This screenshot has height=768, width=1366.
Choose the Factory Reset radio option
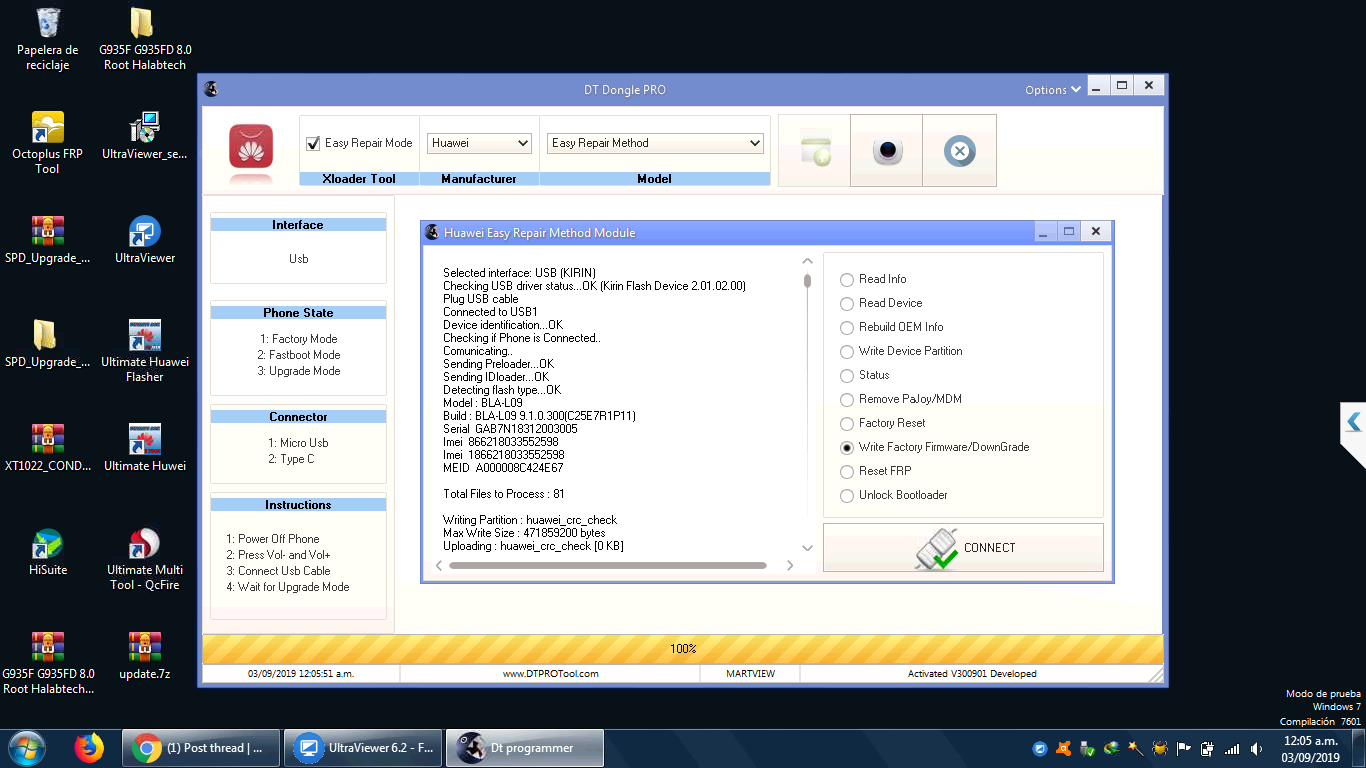coord(847,424)
